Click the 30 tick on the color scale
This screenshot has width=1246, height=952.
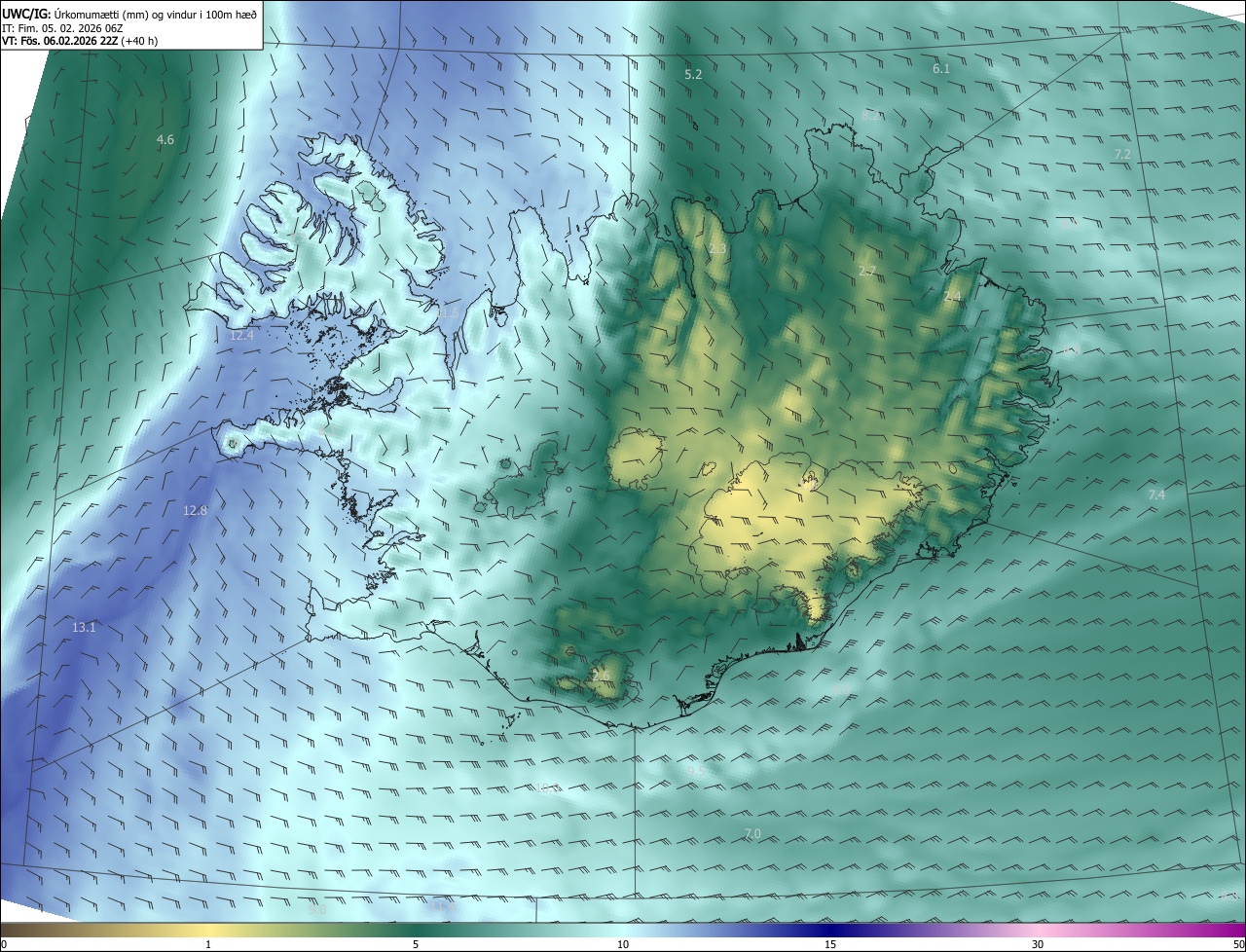(1038, 945)
